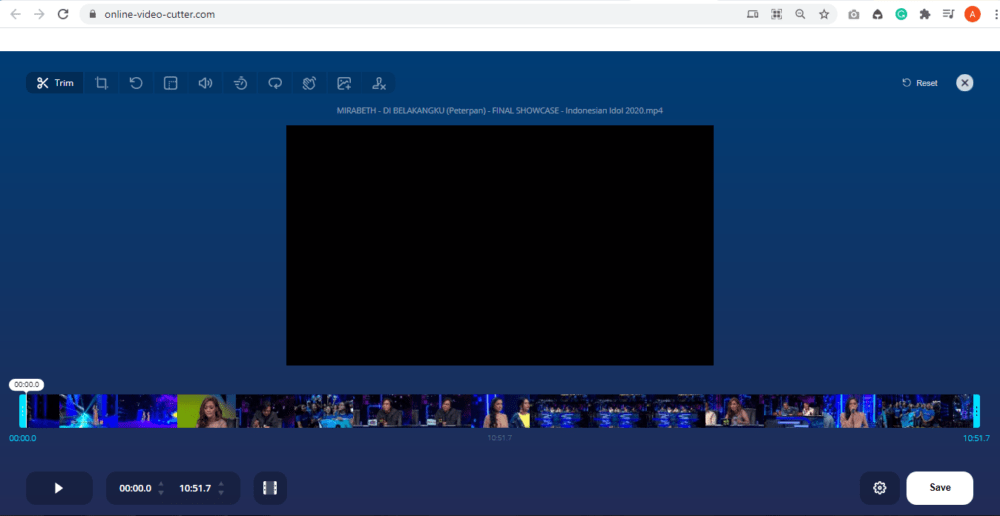Open the media control playlist icon
1000x516 pixels.
click(948, 14)
